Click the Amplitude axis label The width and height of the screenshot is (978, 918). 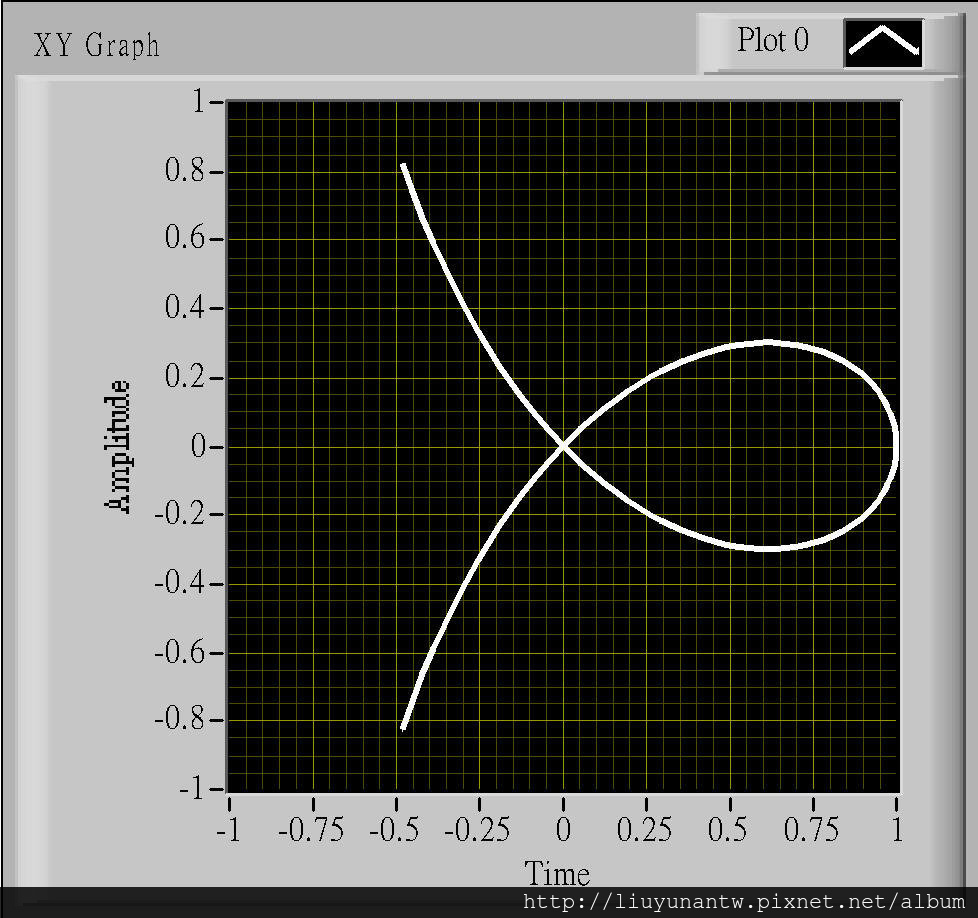click(x=119, y=447)
